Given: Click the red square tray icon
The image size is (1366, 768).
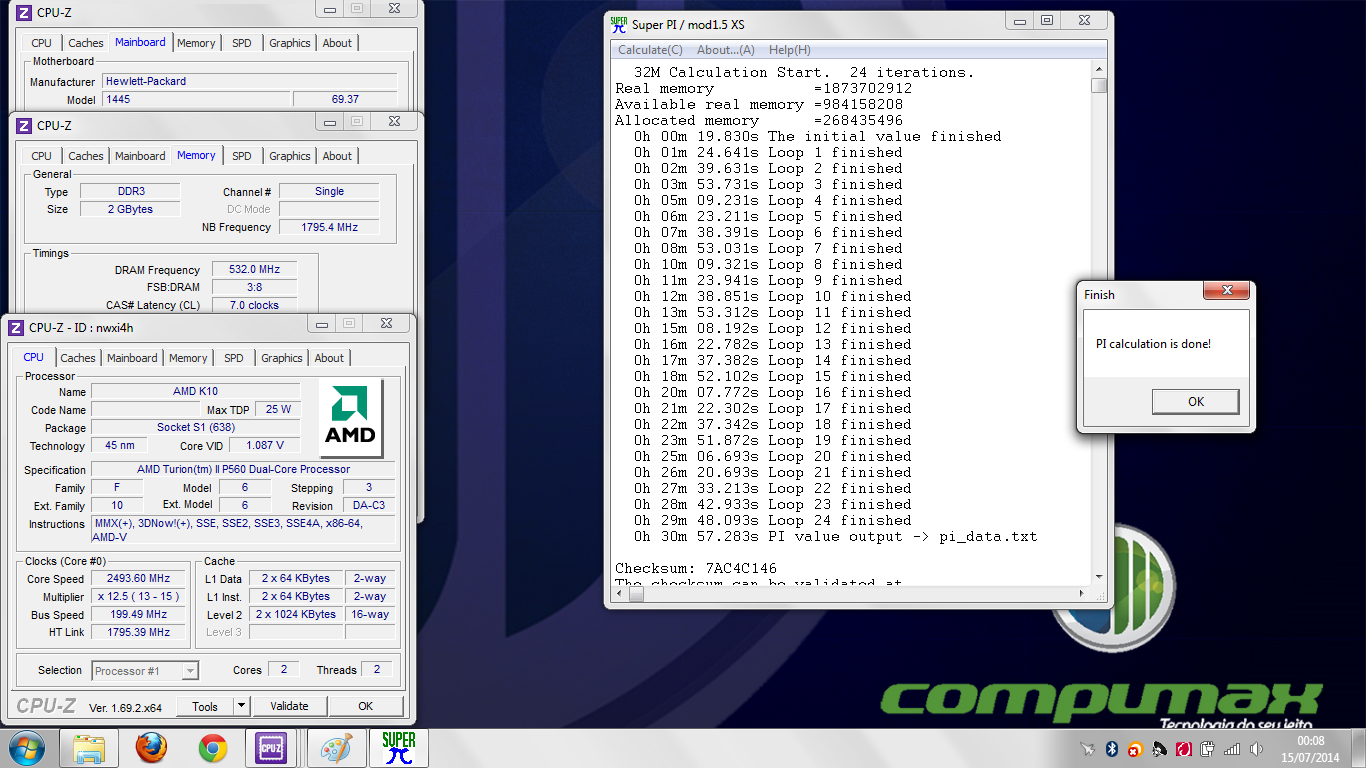Looking at the screenshot, I should pos(1183,749).
